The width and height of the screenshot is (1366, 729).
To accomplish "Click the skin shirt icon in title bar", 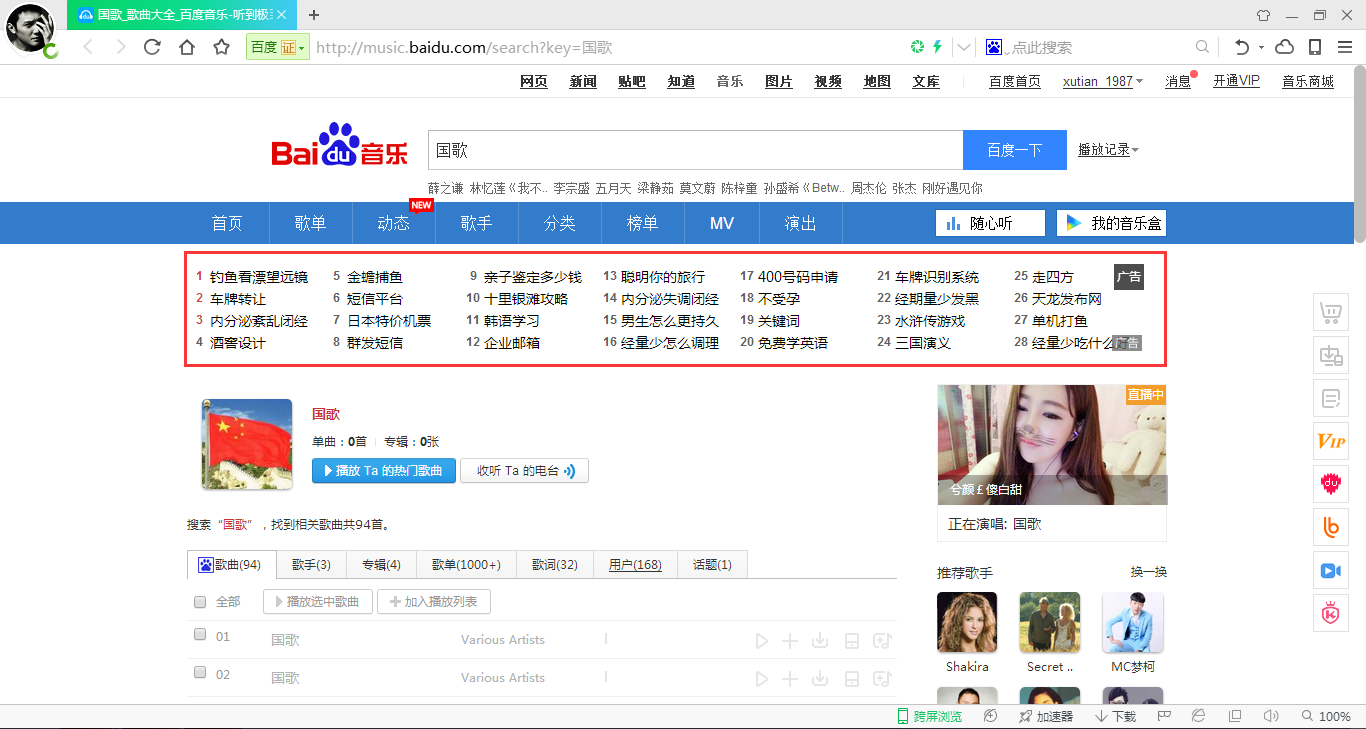I will point(1263,15).
